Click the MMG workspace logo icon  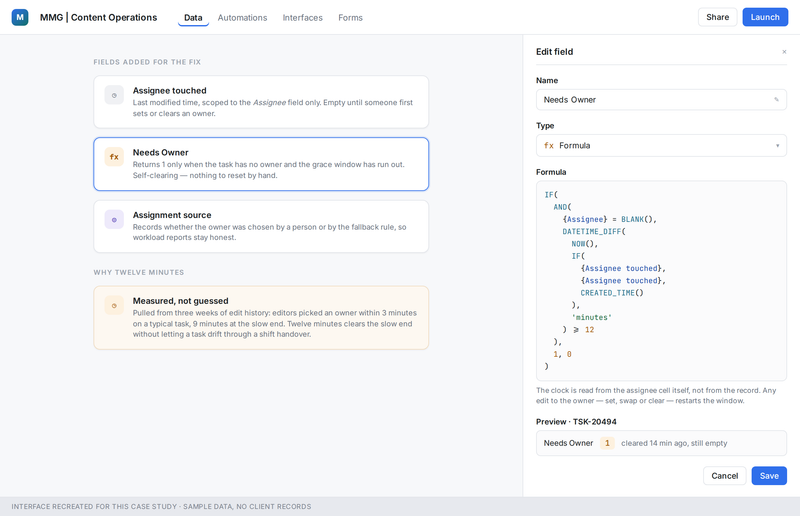[20, 17]
